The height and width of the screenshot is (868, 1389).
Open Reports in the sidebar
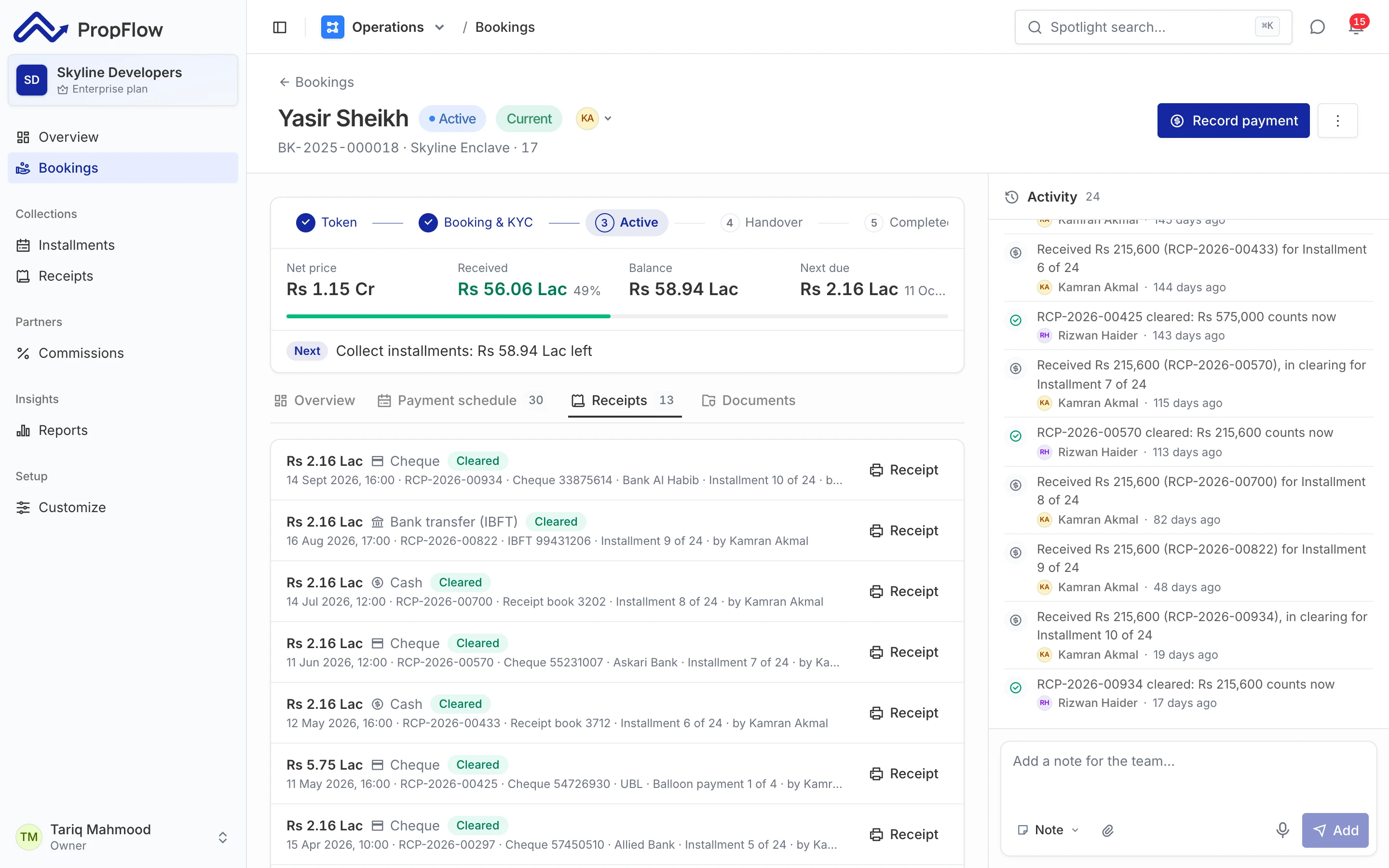pyautogui.click(x=123, y=430)
